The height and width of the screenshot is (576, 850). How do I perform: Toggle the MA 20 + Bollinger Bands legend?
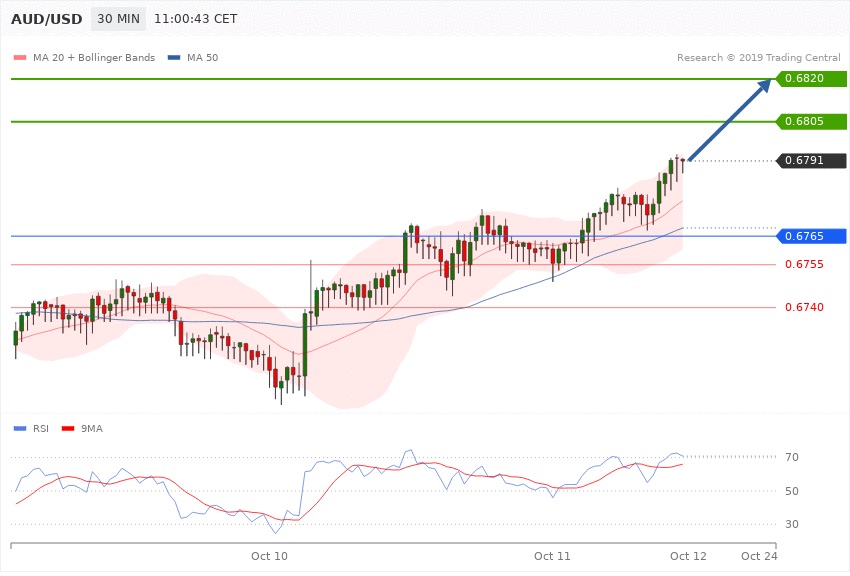click(84, 58)
